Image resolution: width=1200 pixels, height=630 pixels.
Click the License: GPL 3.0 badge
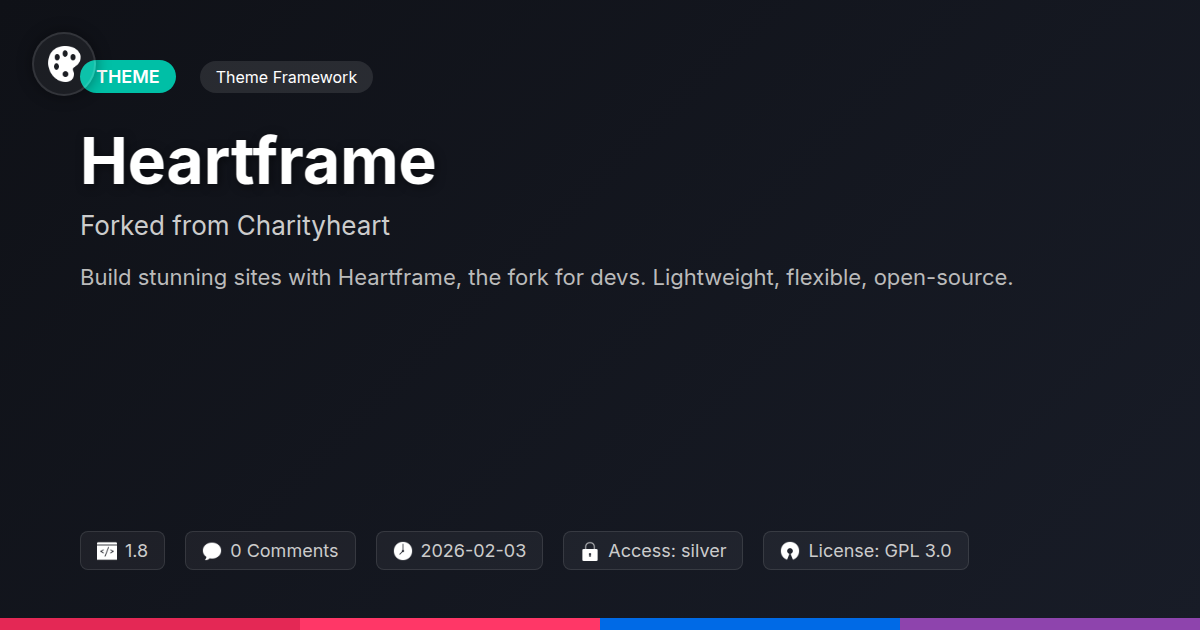point(866,551)
